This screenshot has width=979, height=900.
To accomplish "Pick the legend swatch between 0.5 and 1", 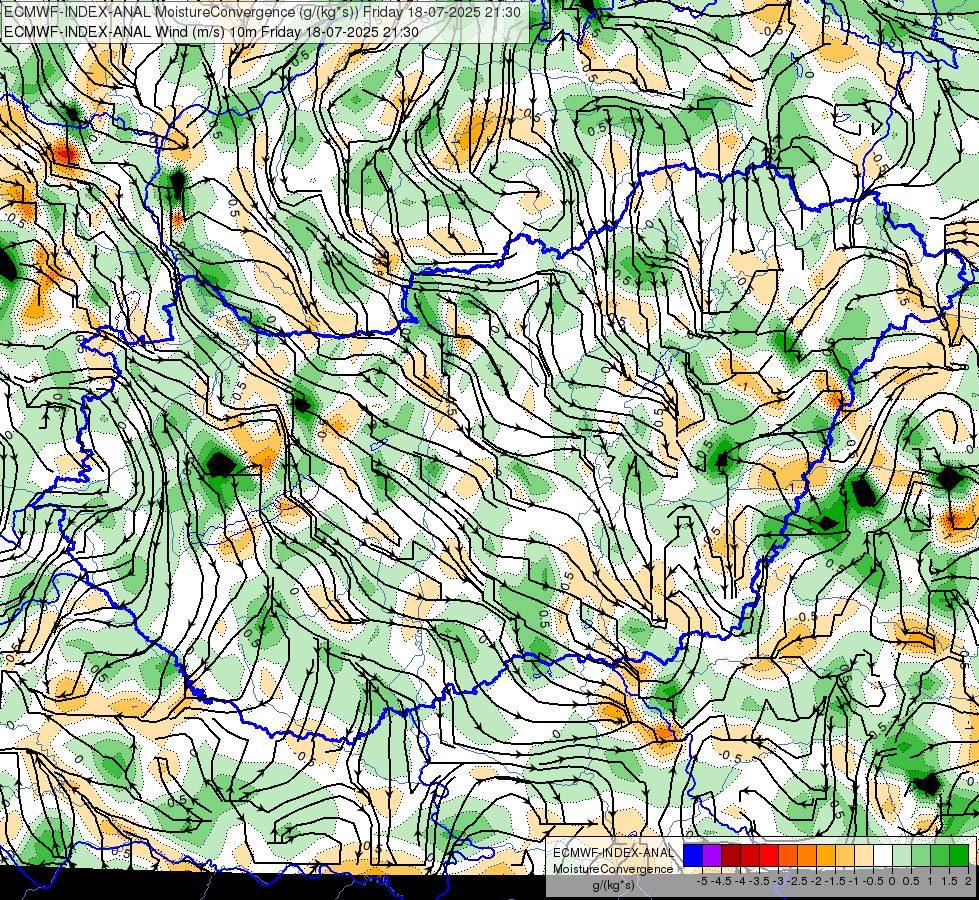I will [921, 855].
